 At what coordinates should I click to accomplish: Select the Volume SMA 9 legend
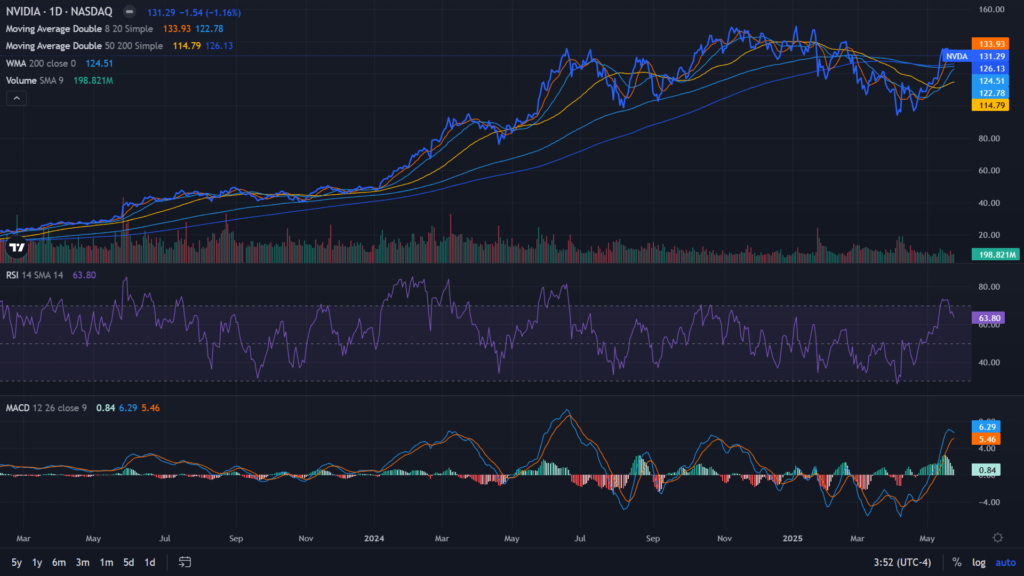pyautogui.click(x=35, y=80)
